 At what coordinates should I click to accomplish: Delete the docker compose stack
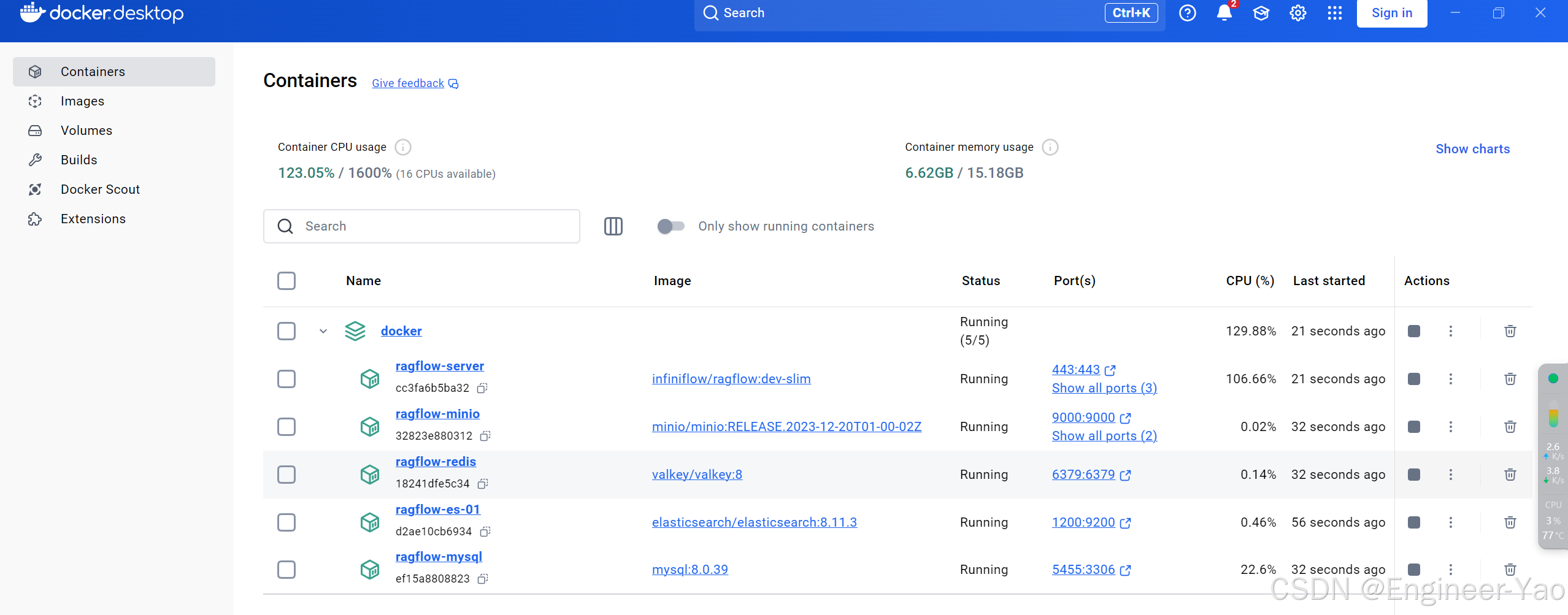[x=1510, y=331]
